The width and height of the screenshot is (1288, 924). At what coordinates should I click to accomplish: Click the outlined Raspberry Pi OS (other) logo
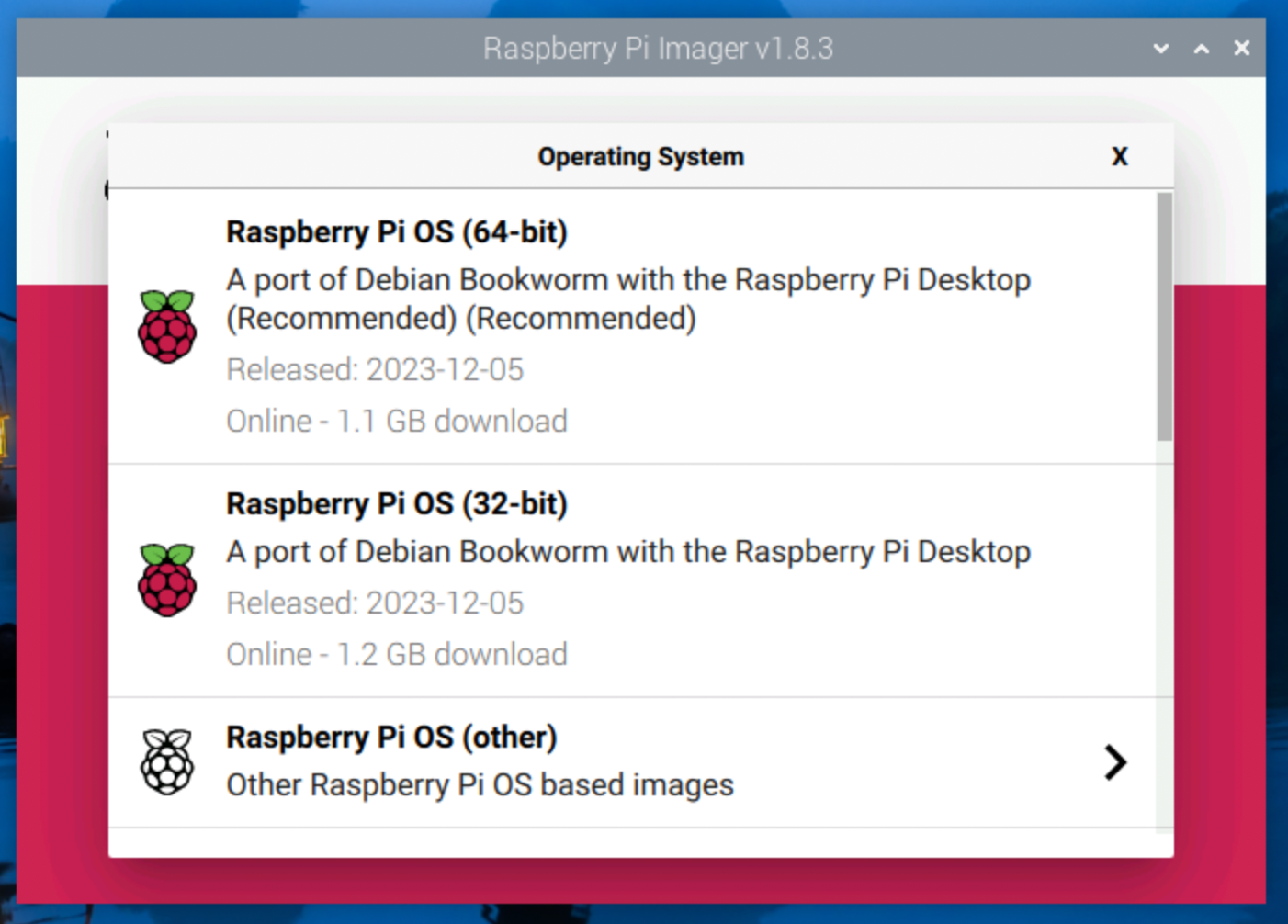click(167, 761)
